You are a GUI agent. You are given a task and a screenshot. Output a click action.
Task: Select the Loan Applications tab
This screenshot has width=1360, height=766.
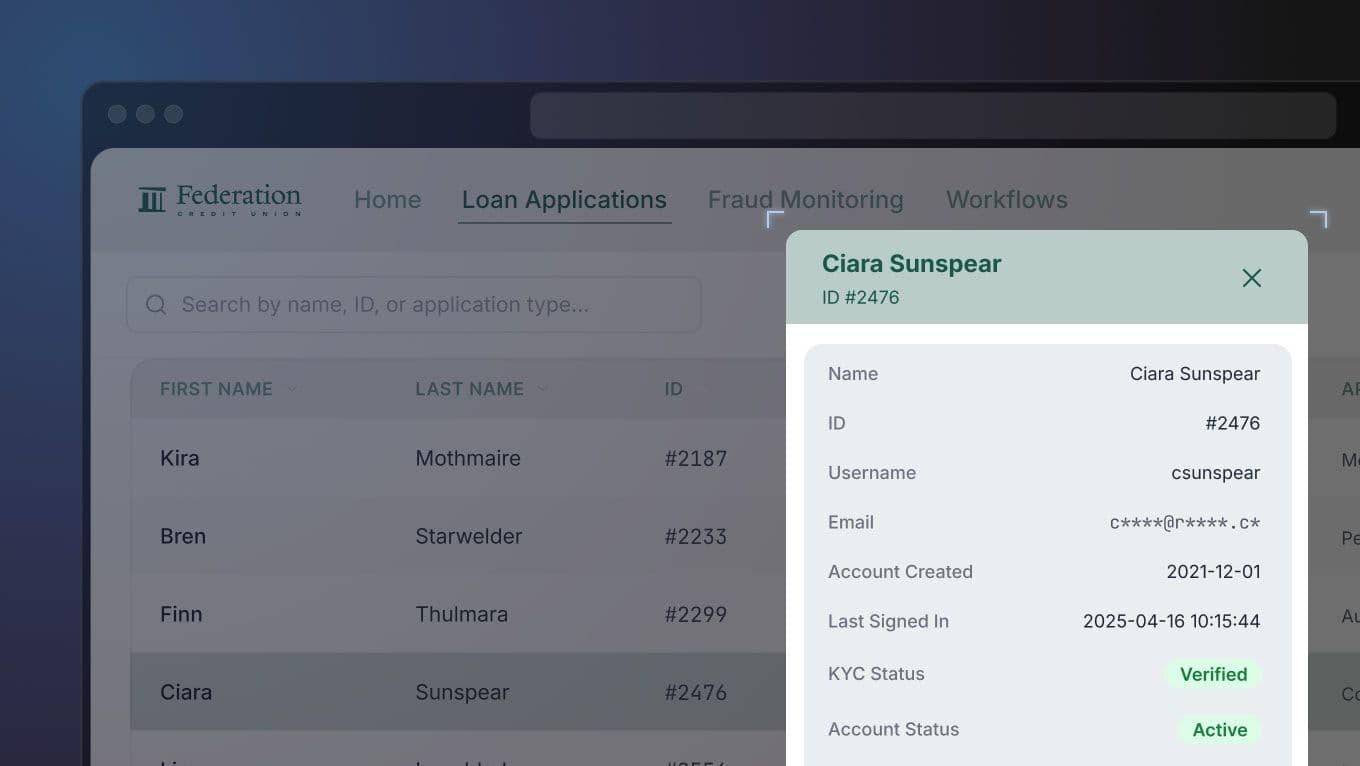564,200
